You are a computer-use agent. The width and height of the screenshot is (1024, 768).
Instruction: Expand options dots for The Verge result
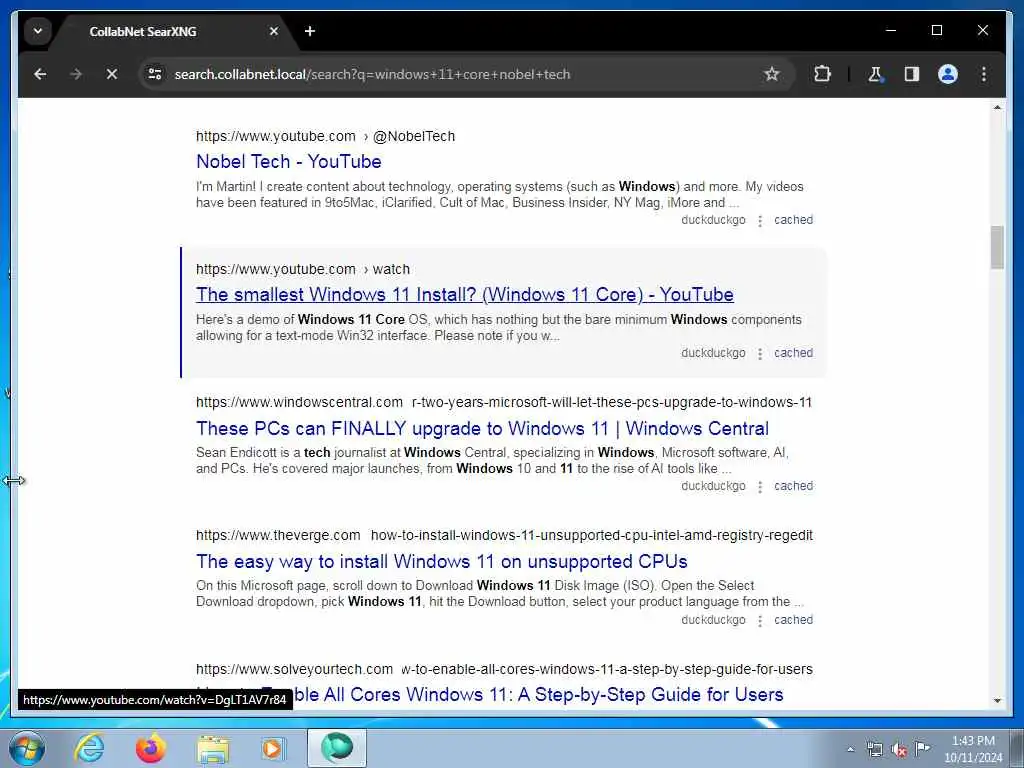coord(760,620)
